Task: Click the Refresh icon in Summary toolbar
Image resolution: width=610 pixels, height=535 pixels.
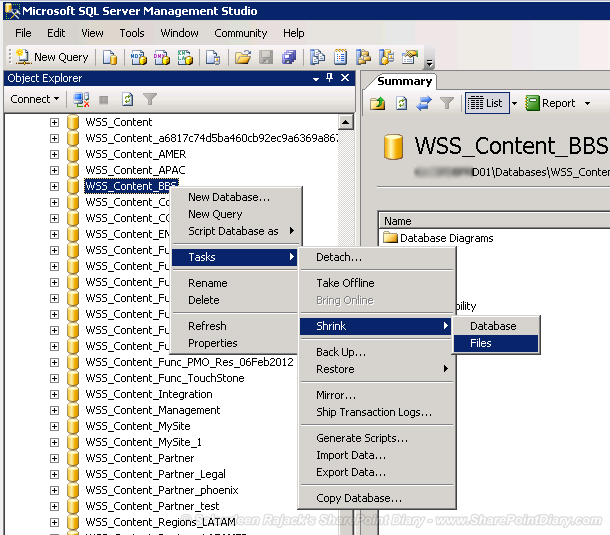Action: pyautogui.click(x=401, y=103)
